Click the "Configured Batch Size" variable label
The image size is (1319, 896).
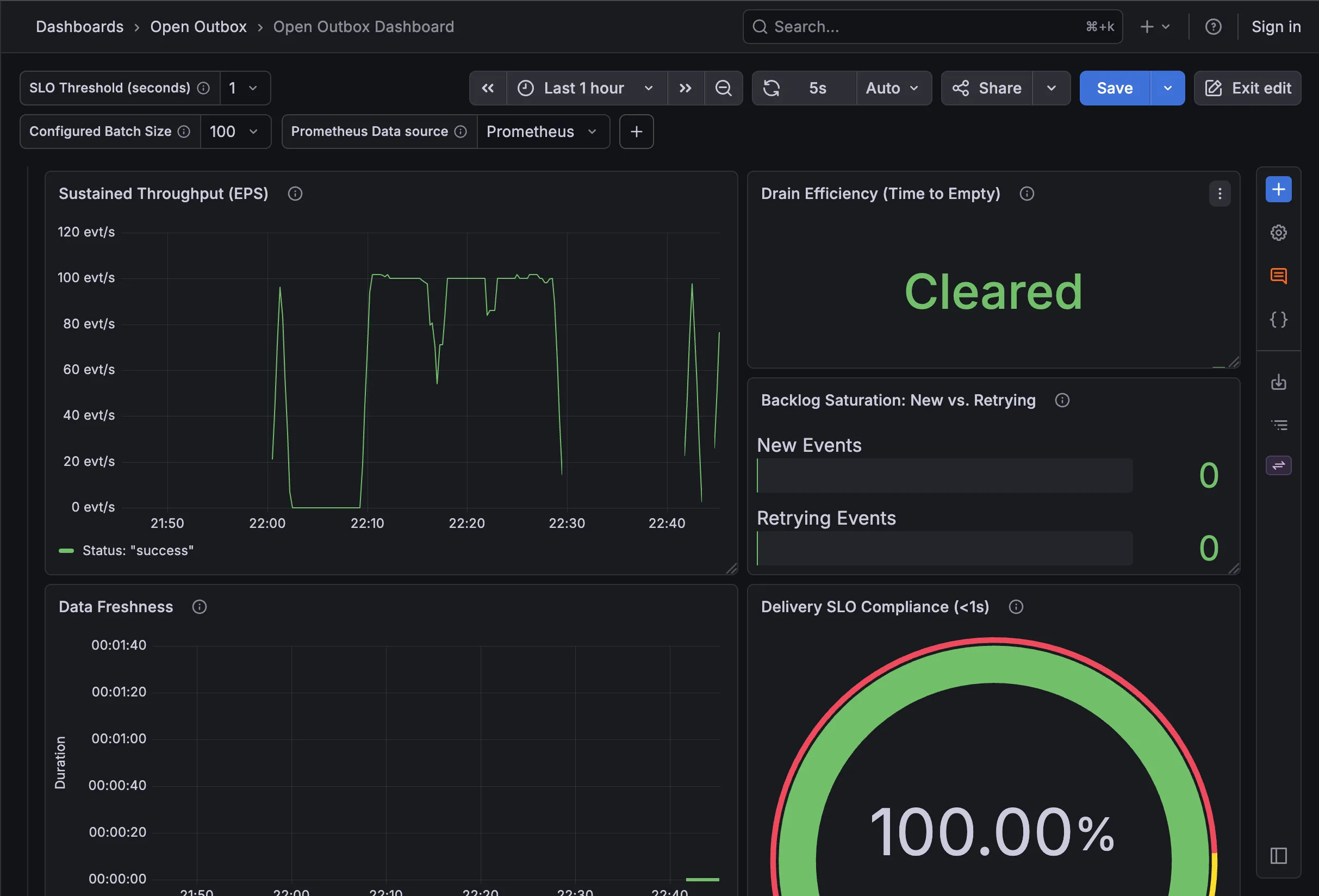point(101,132)
